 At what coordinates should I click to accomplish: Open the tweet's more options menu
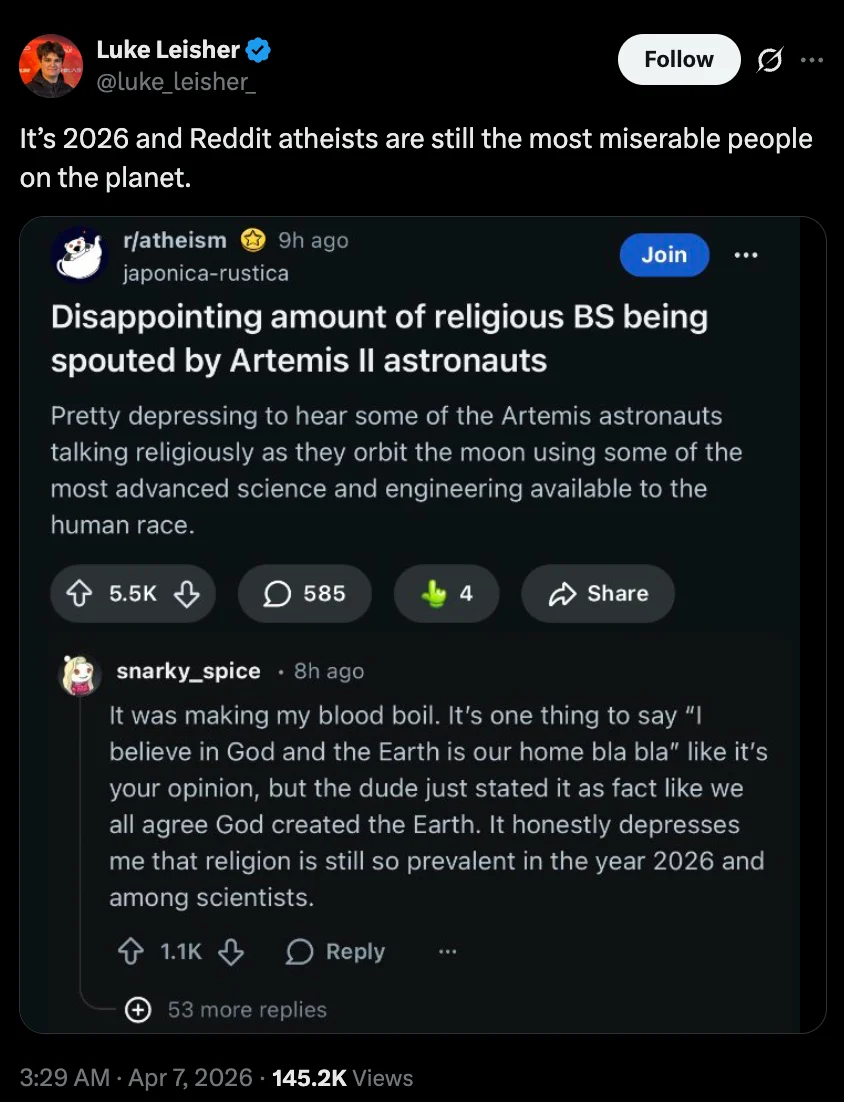pyautogui.click(x=812, y=59)
